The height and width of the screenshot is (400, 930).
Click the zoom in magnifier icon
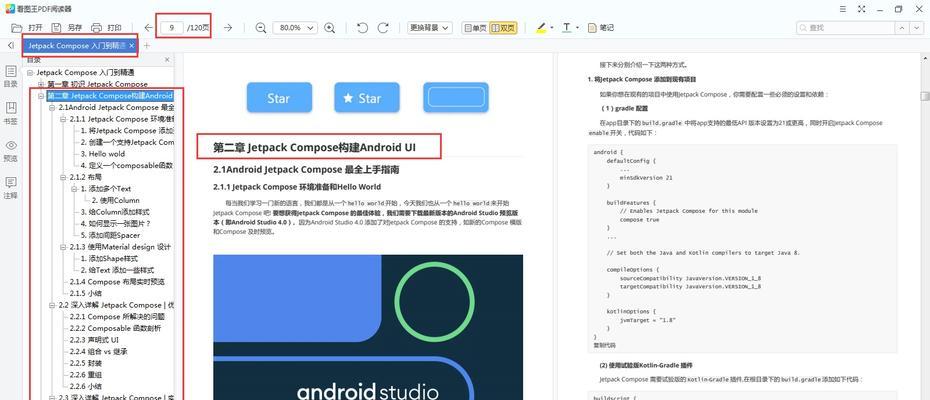pos(330,28)
